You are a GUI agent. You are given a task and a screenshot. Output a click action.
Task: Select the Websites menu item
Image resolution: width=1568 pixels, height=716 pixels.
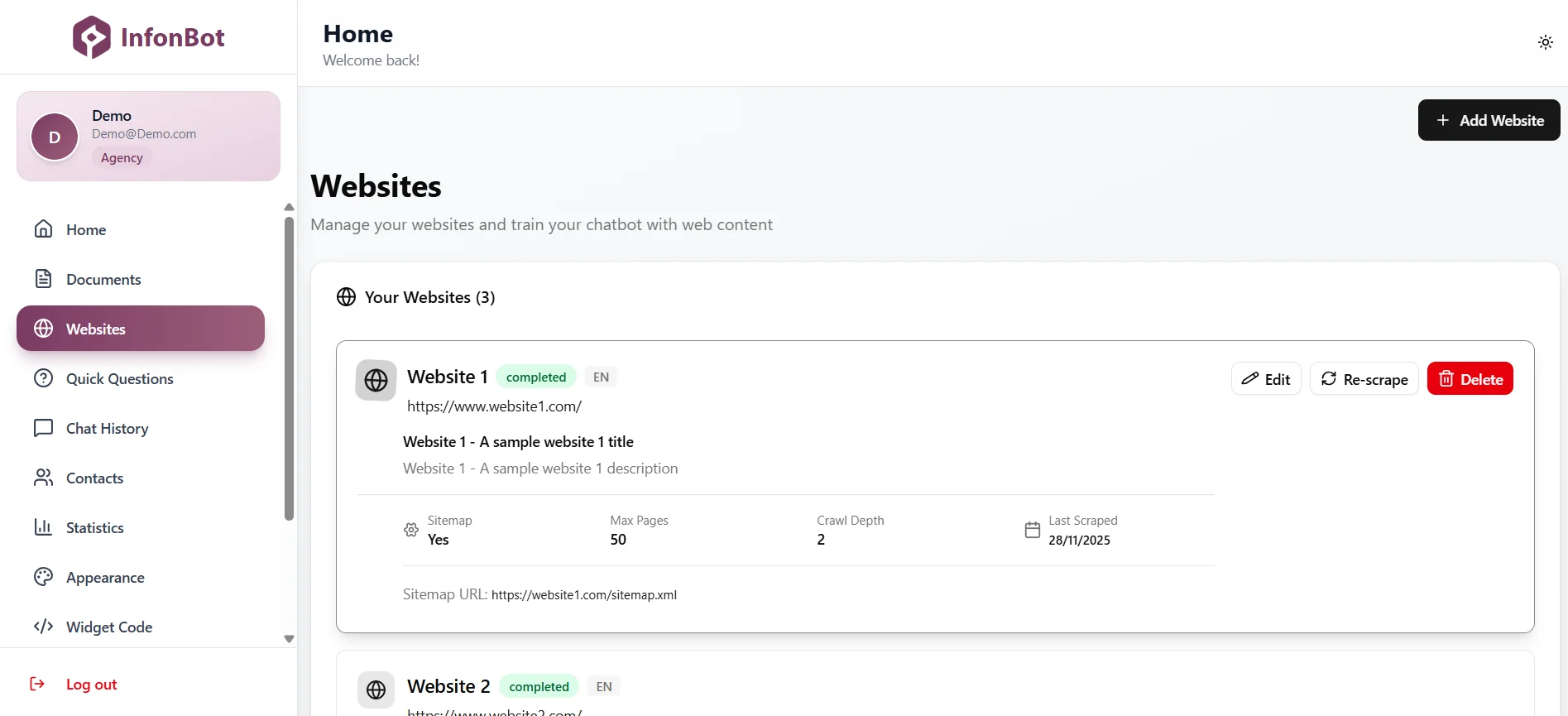click(x=141, y=329)
